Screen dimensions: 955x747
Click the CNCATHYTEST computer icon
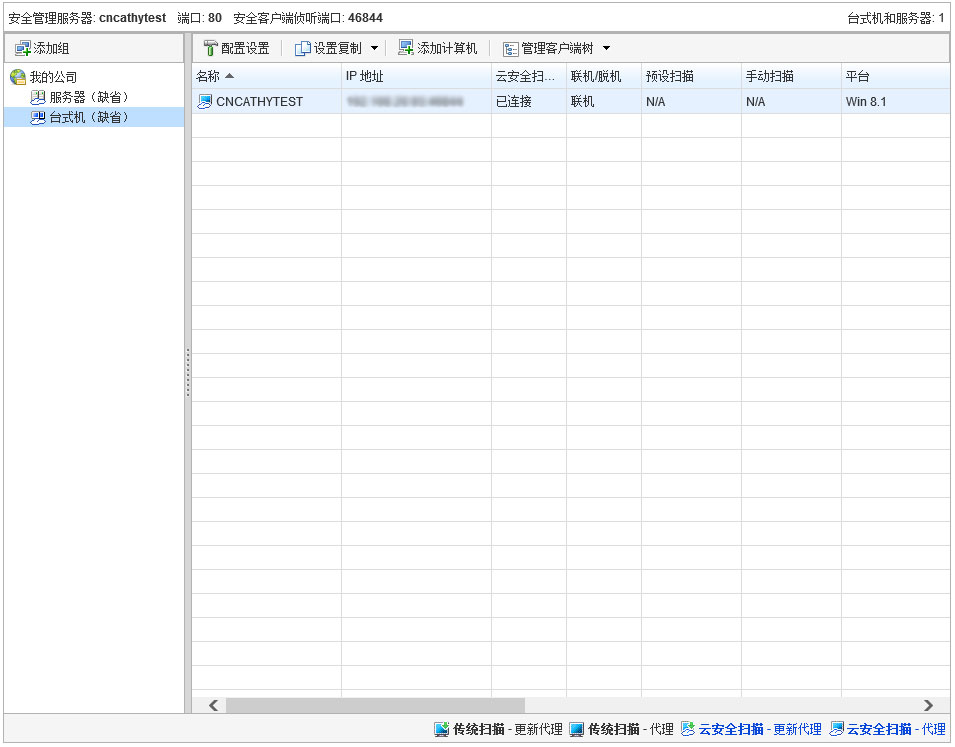click(205, 102)
